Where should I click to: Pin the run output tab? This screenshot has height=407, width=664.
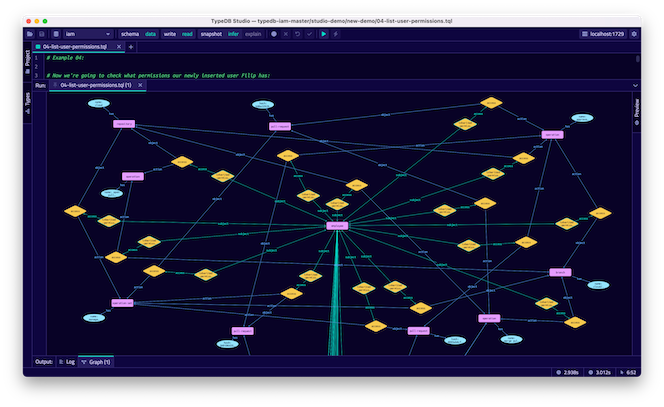coord(55,85)
